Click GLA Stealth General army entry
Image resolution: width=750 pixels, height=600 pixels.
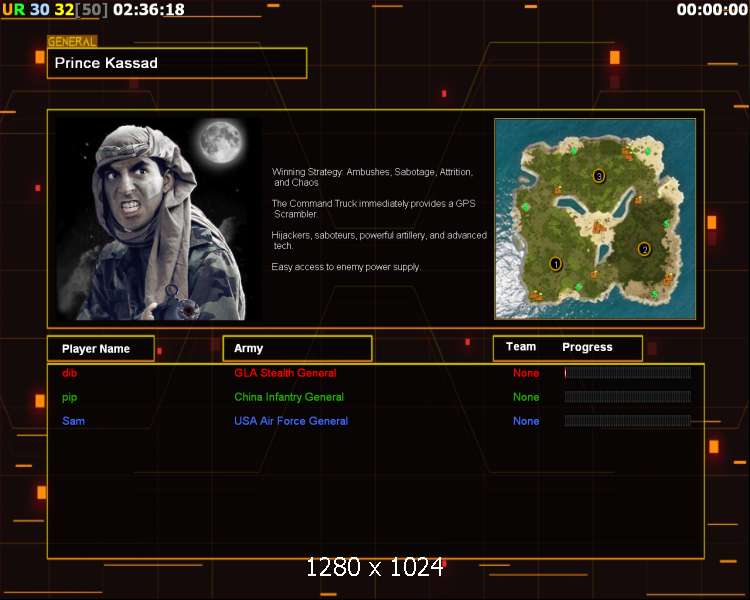click(285, 373)
